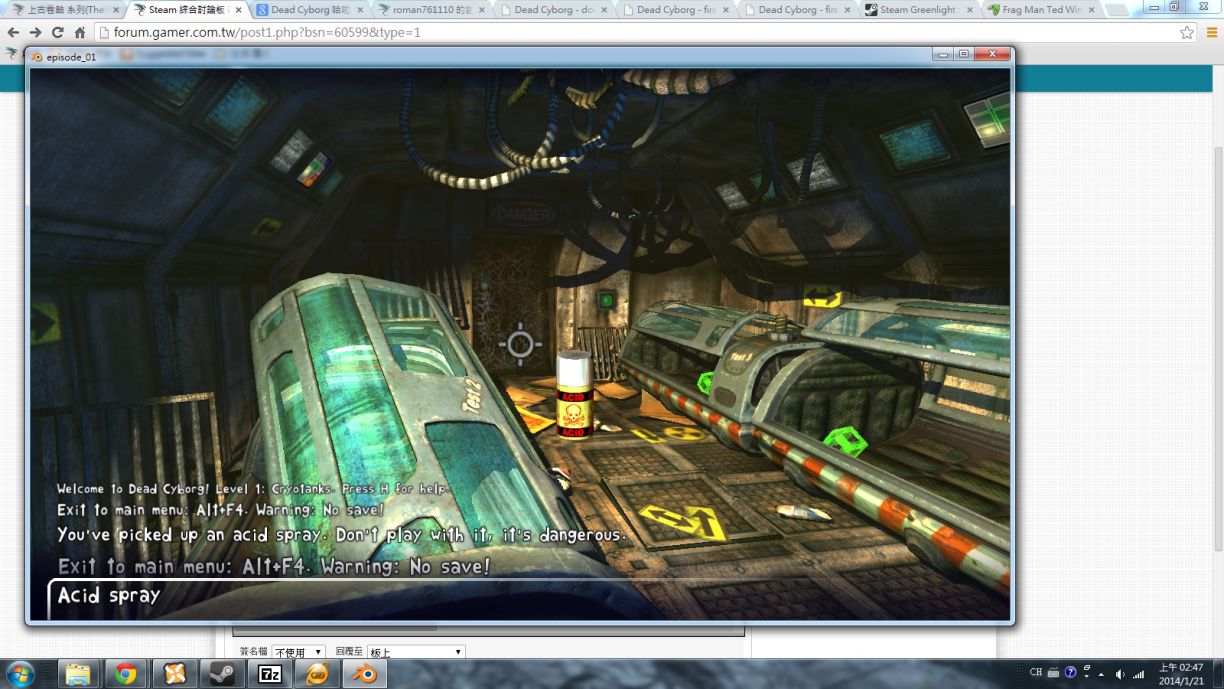Image resolution: width=1224 pixels, height=689 pixels.
Task: Open 7-Zip from the taskbar
Action: click(x=270, y=674)
